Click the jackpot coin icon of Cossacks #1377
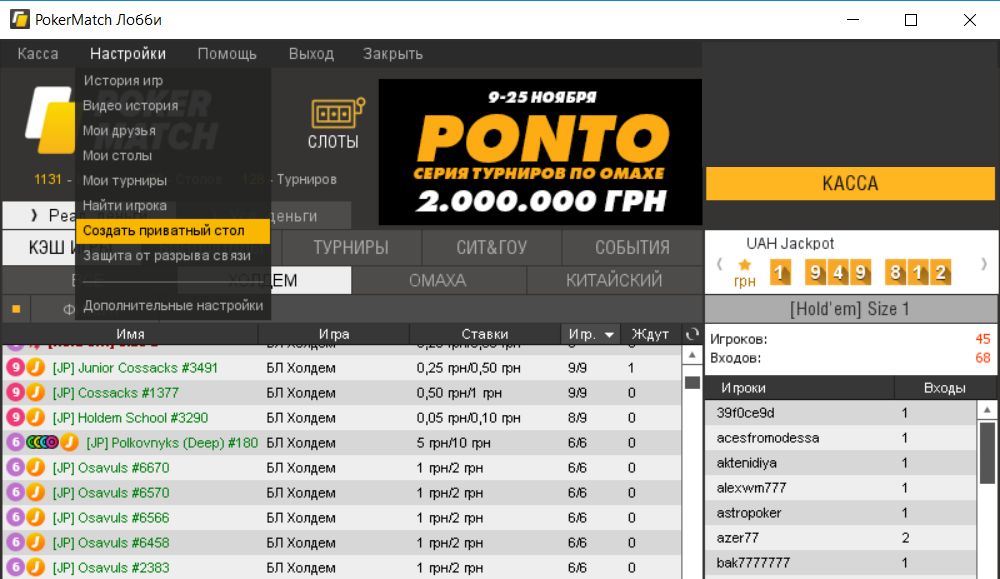The width and height of the screenshot is (1000, 579). 36,393
